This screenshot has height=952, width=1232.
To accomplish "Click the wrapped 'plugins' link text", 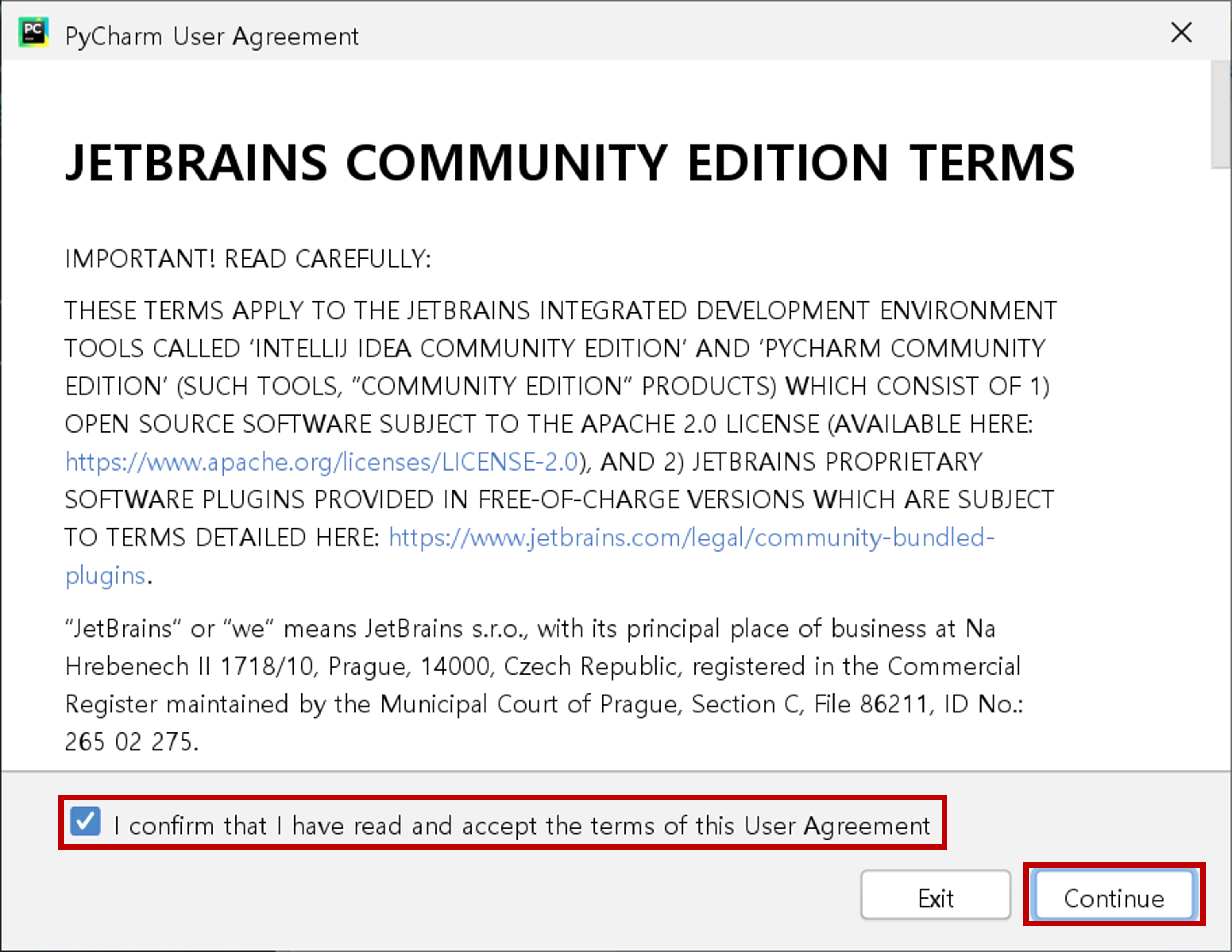I will click(x=105, y=576).
